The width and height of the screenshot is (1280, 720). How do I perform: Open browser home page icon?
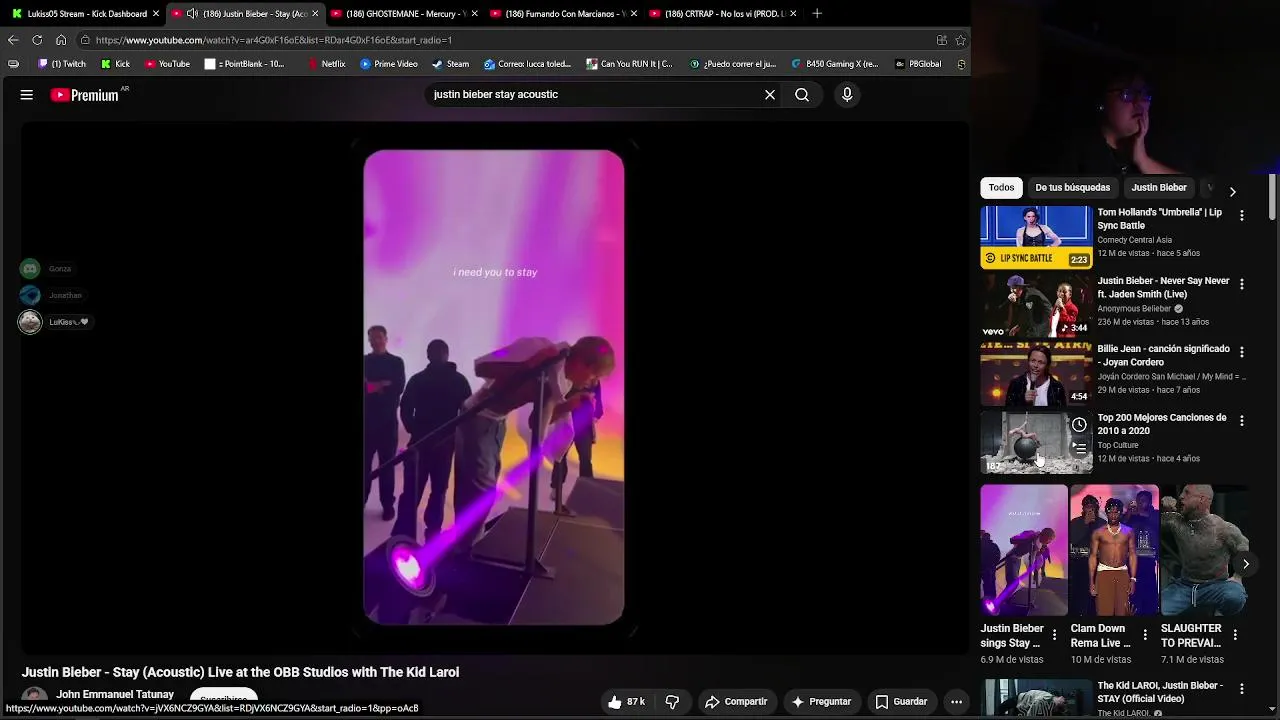click(x=61, y=40)
